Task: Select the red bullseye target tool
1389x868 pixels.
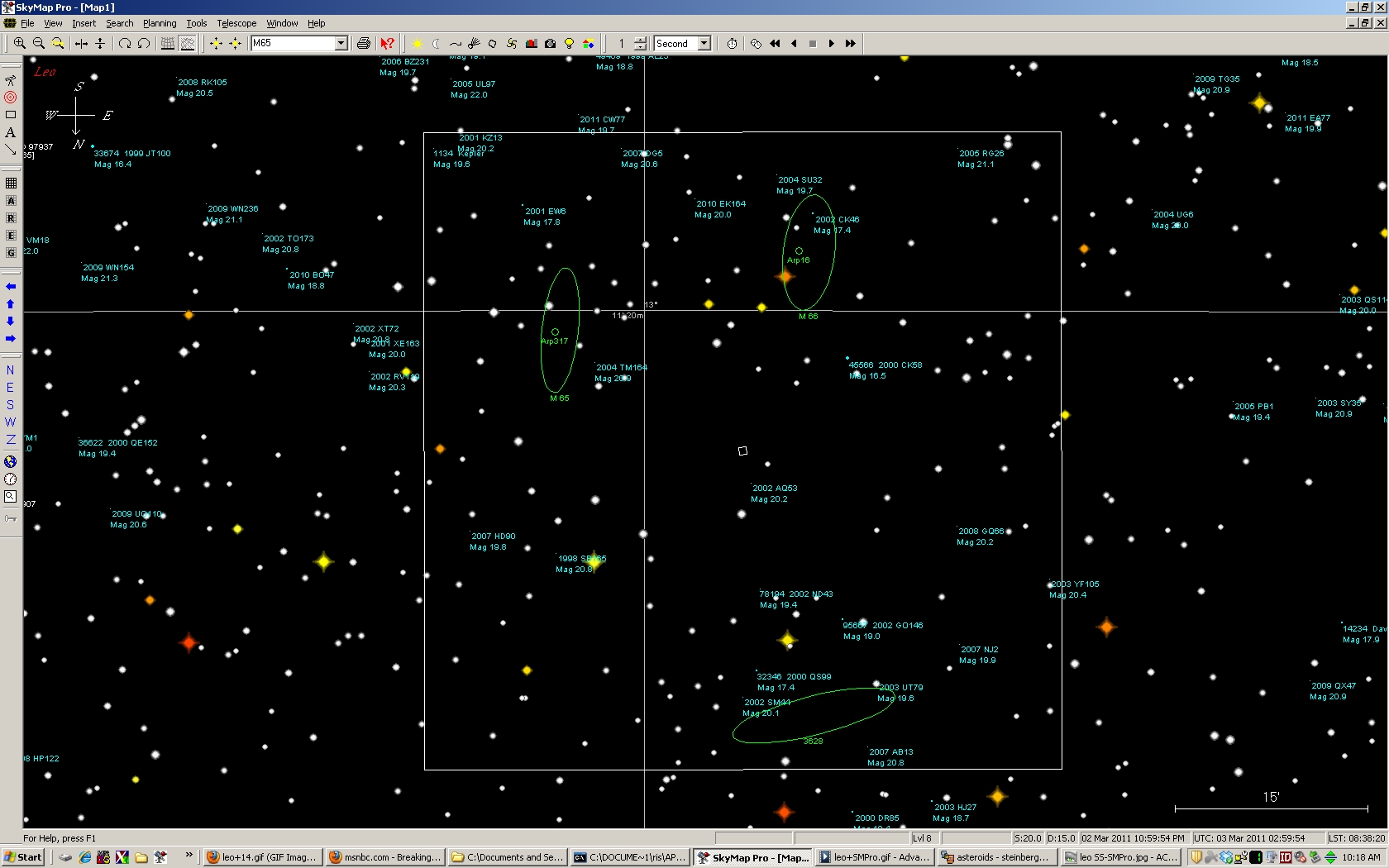Action: coord(10,98)
